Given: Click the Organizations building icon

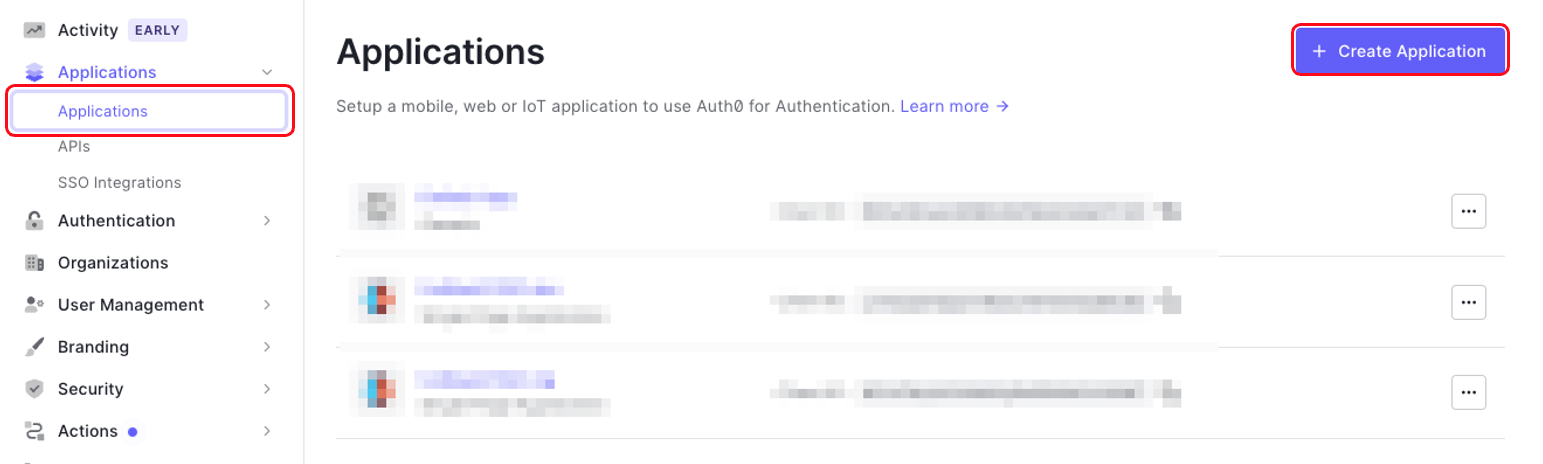Looking at the screenshot, I should [35, 263].
